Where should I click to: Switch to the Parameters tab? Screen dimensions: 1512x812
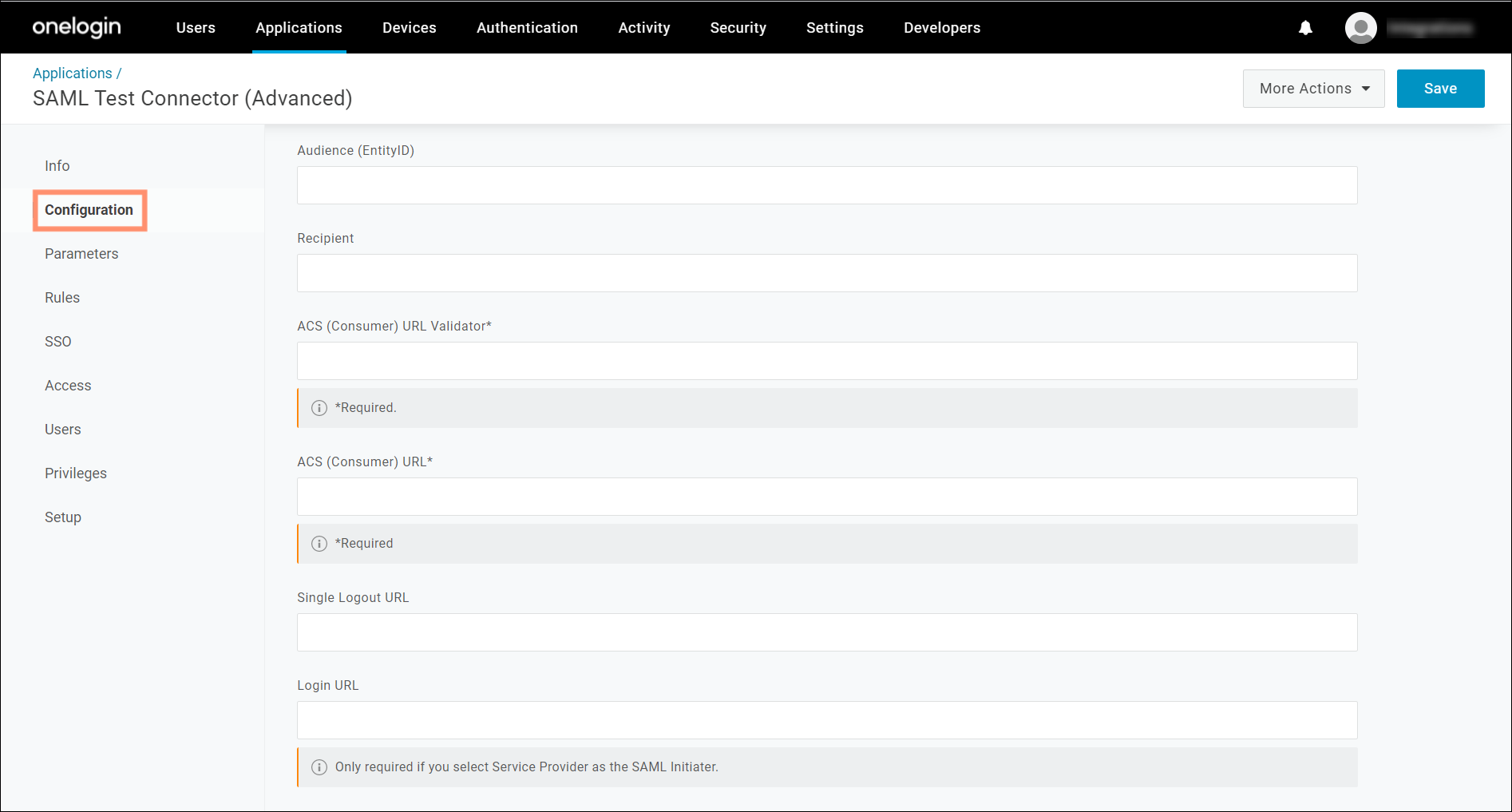pyautogui.click(x=81, y=254)
